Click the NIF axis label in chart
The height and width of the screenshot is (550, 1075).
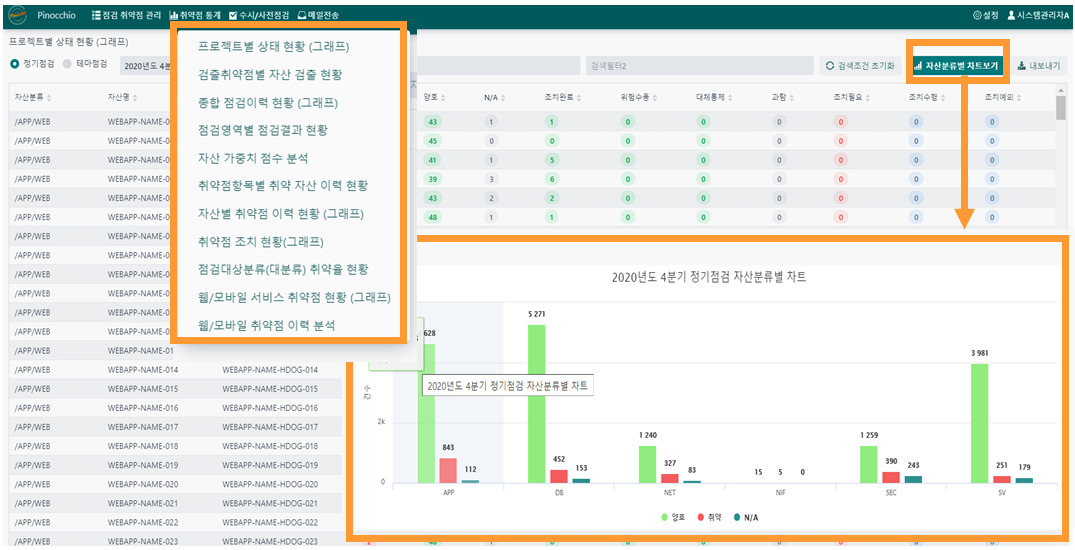click(780, 492)
